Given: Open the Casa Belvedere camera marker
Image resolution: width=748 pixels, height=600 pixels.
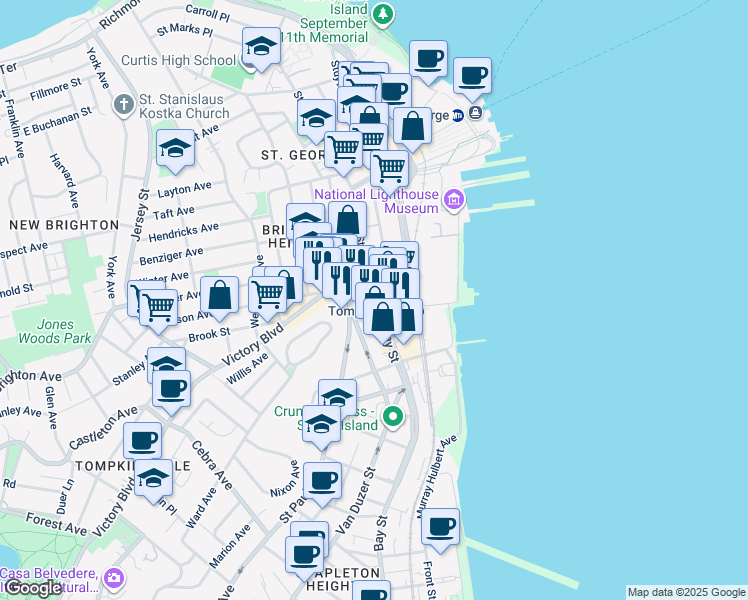Looking at the screenshot, I should click(114, 578).
